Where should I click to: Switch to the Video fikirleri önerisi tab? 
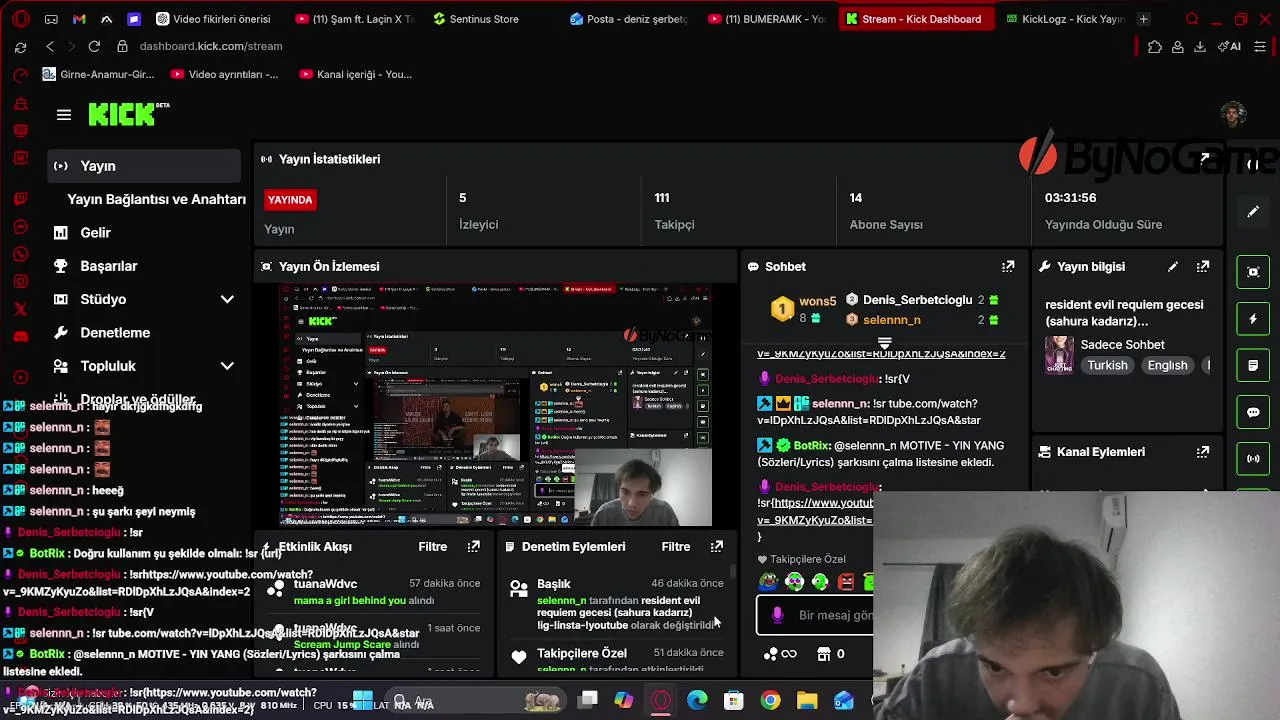click(213, 19)
